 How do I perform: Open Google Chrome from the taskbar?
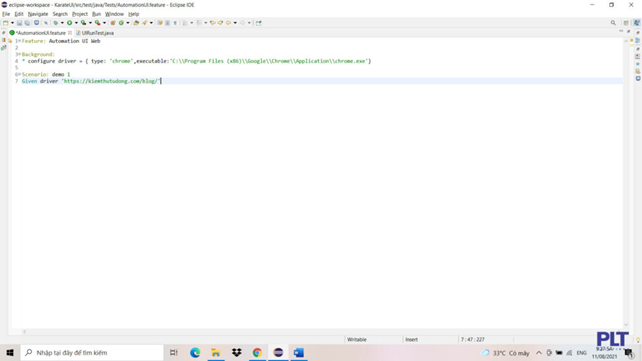pyautogui.click(x=257, y=352)
